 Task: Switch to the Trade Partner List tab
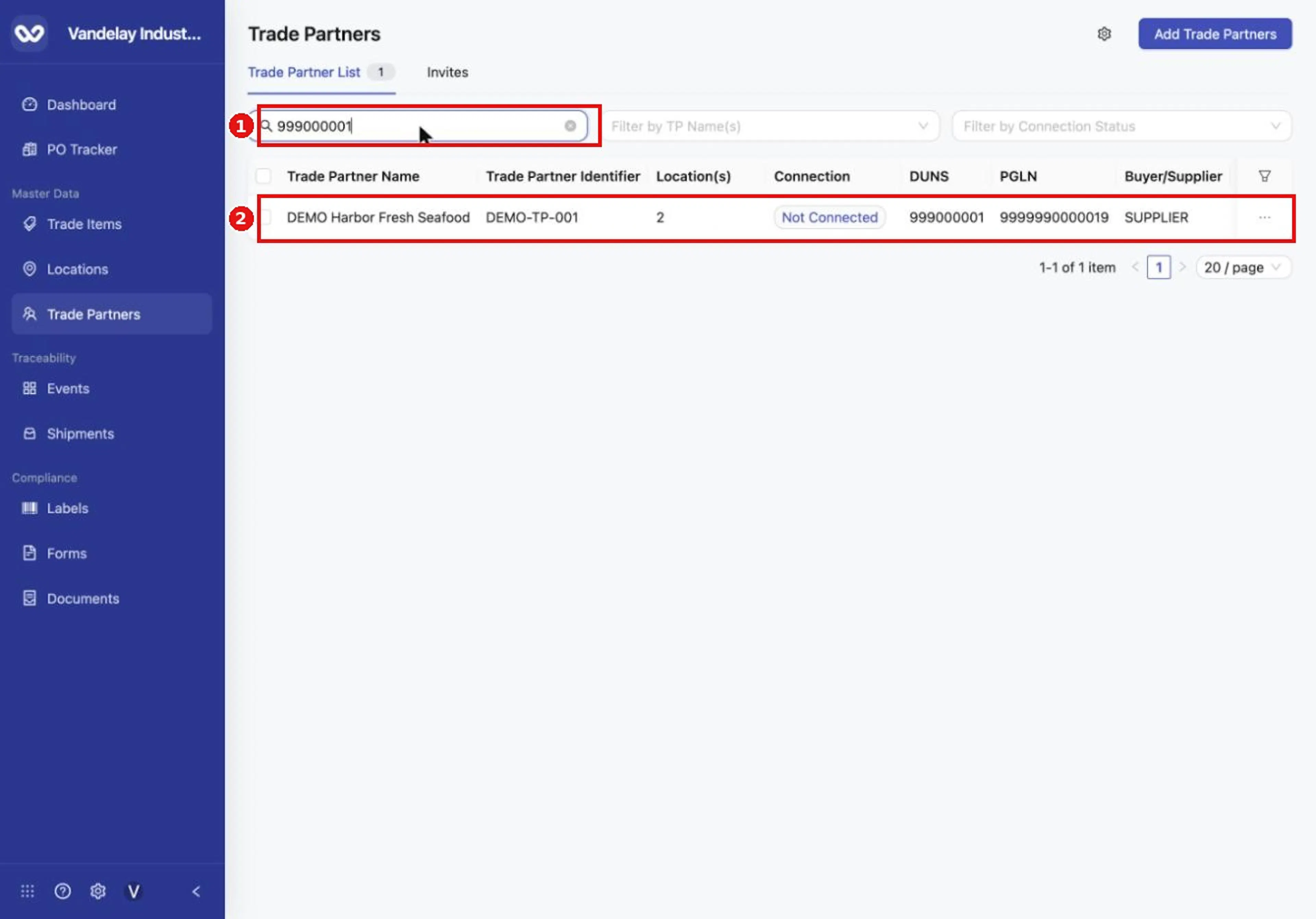pyautogui.click(x=321, y=72)
